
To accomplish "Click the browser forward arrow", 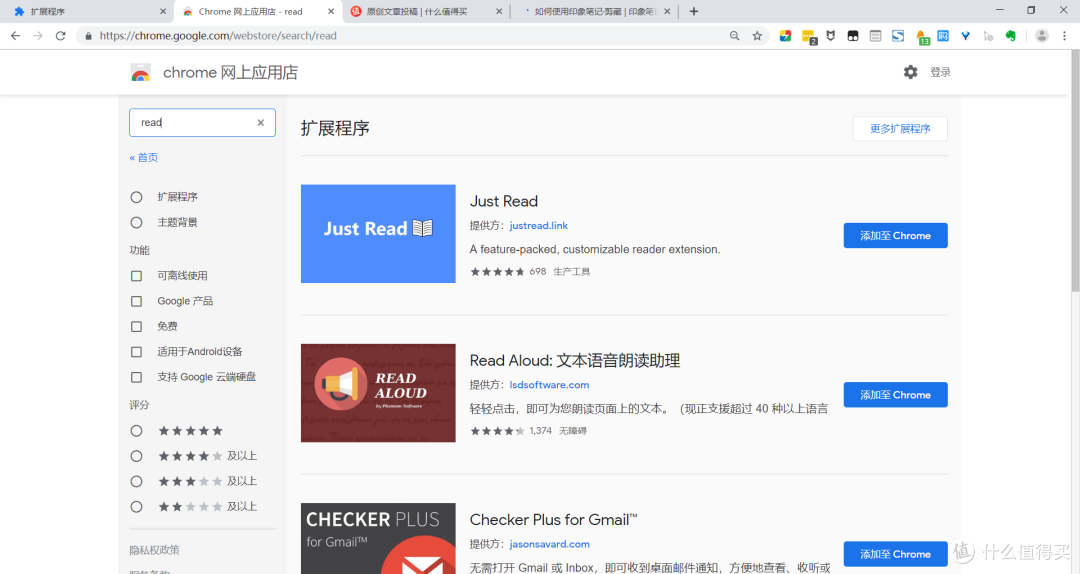I will pyautogui.click(x=38, y=36).
